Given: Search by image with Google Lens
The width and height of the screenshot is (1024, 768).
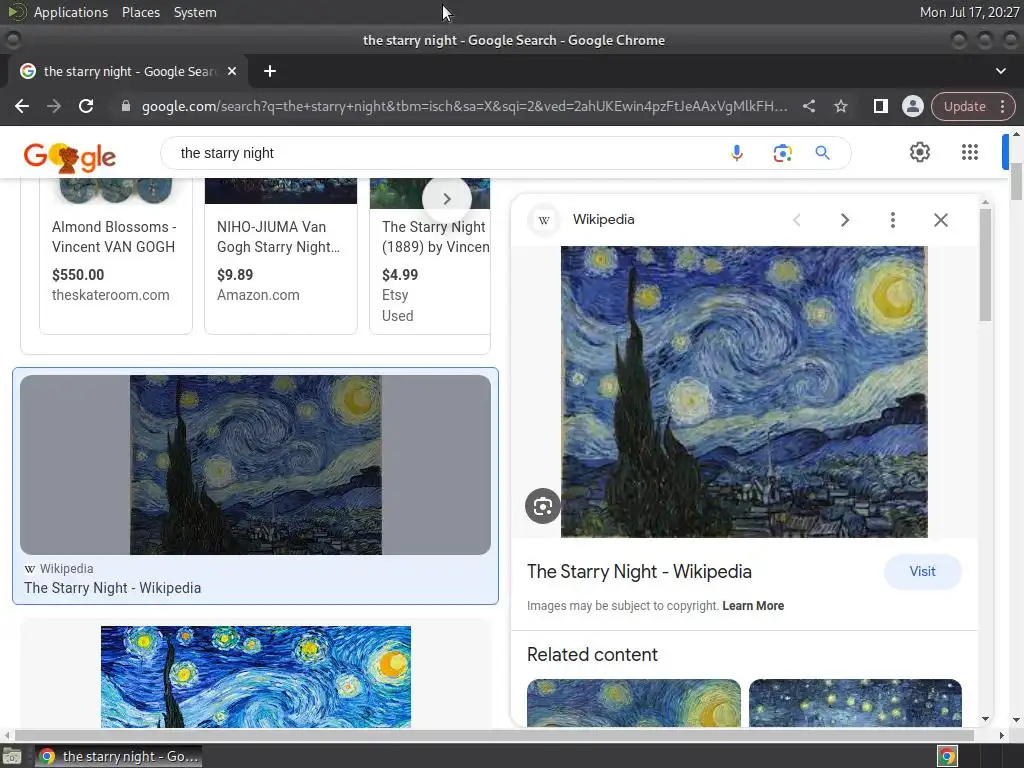Looking at the screenshot, I should tap(782, 153).
